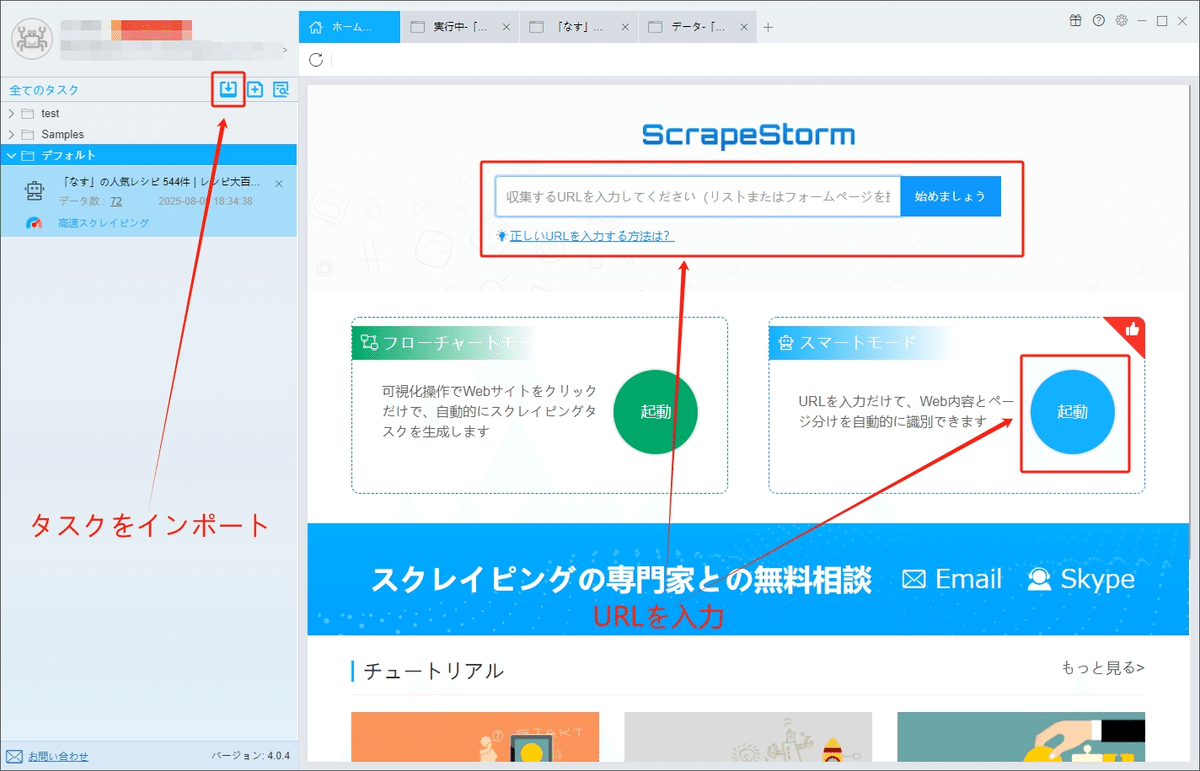Viewport: 1200px width, 771px height.
Task: Click the lightbulb icon beside URL help
Action: 502,236
